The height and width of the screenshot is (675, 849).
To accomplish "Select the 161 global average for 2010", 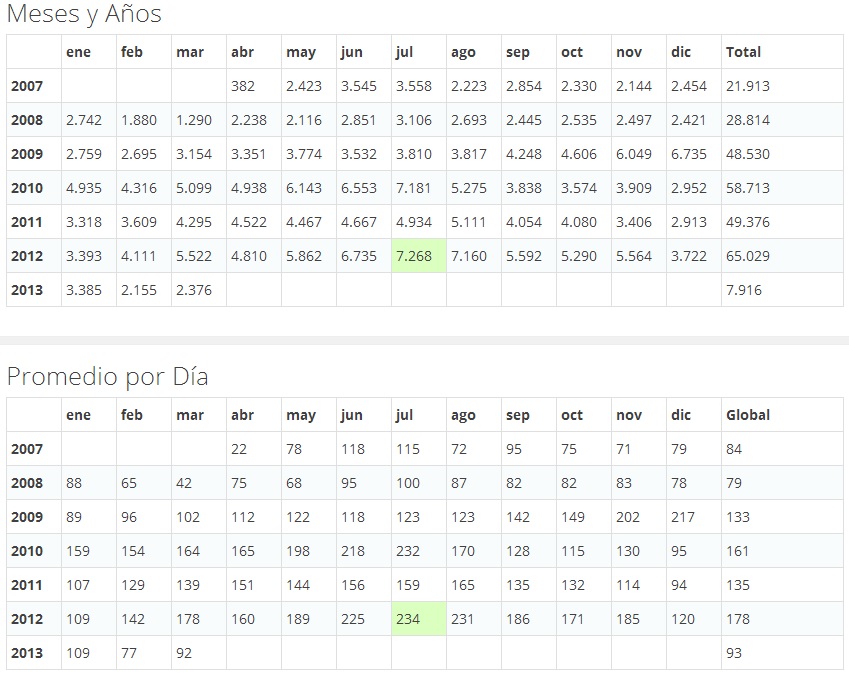I will click(738, 551).
